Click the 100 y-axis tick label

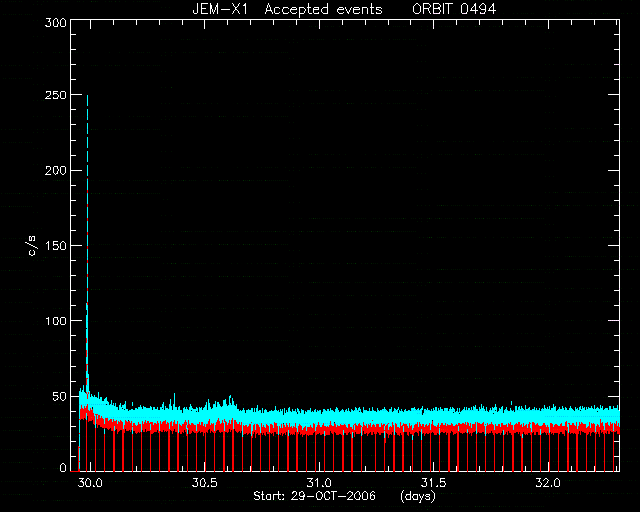(x=55, y=321)
